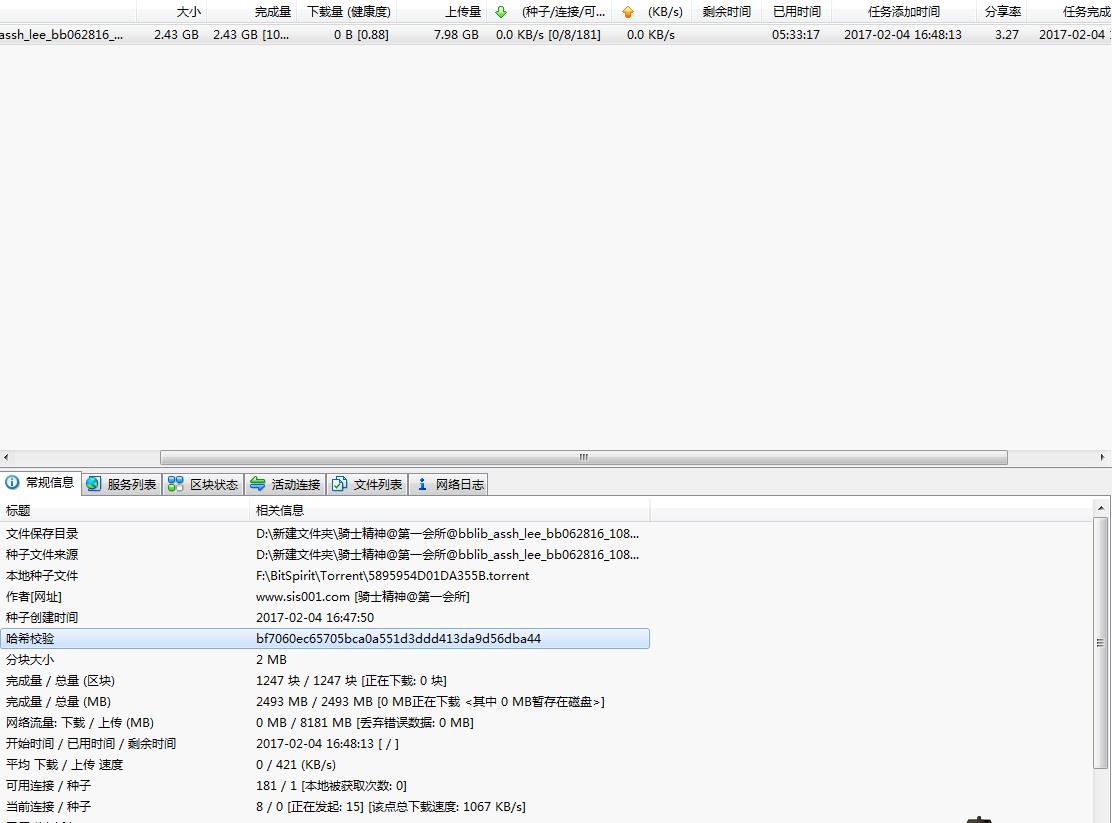Screen dimensions: 1112x823
Task: Click the orange upload arrow column header
Action: pos(628,12)
